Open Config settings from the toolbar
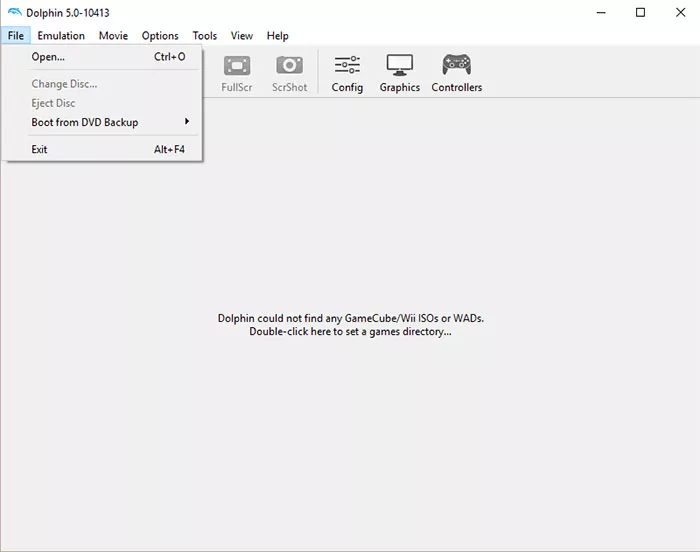 click(347, 73)
